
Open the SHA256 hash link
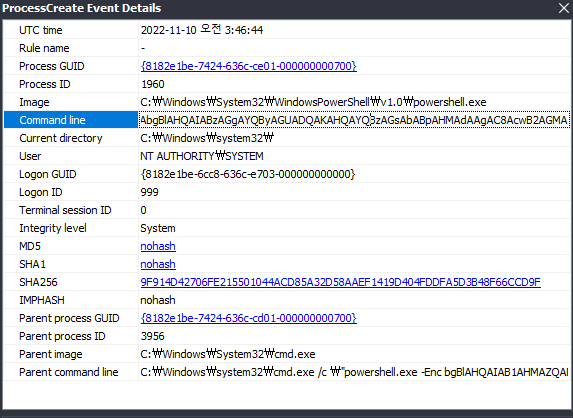click(340, 282)
